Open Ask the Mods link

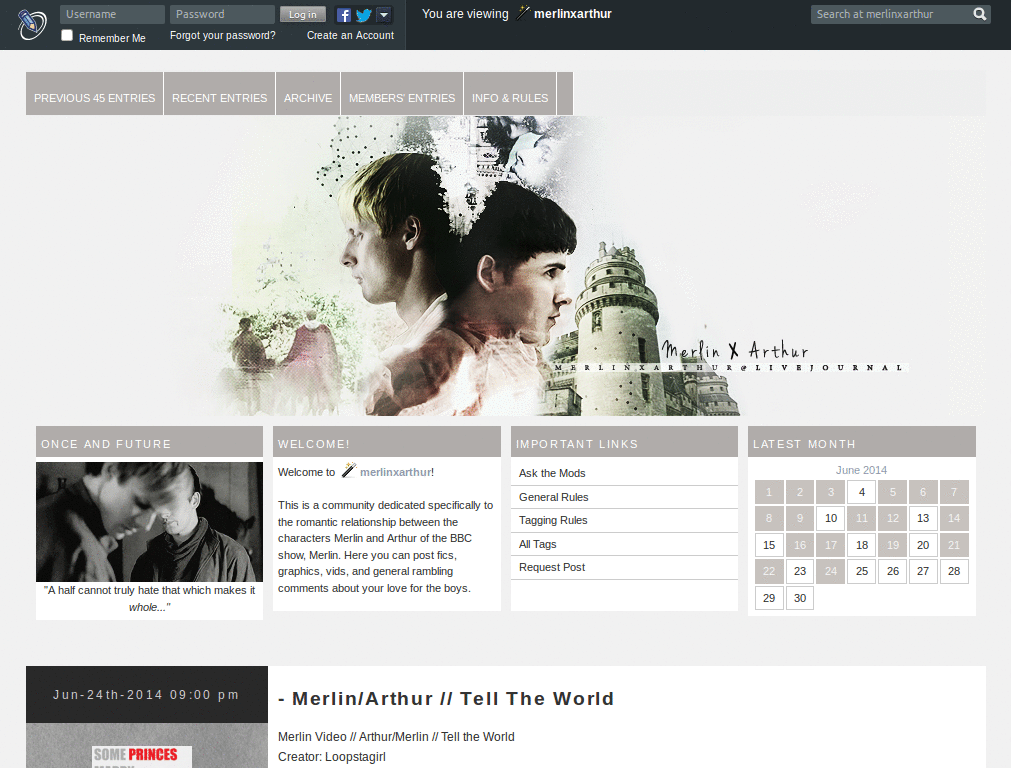point(552,473)
